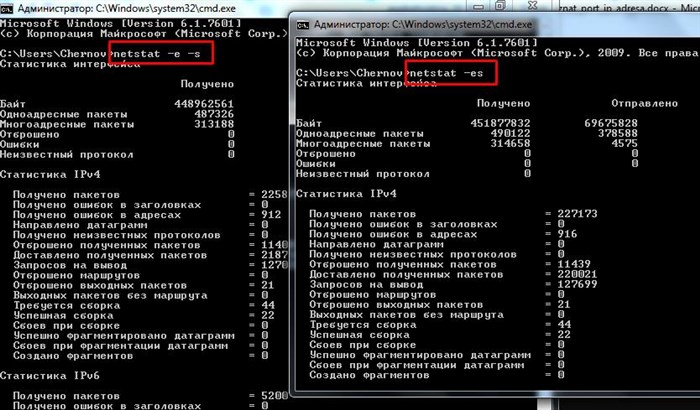
Task: Click the bytes value 448962561 in the background window
Action: 204,104
